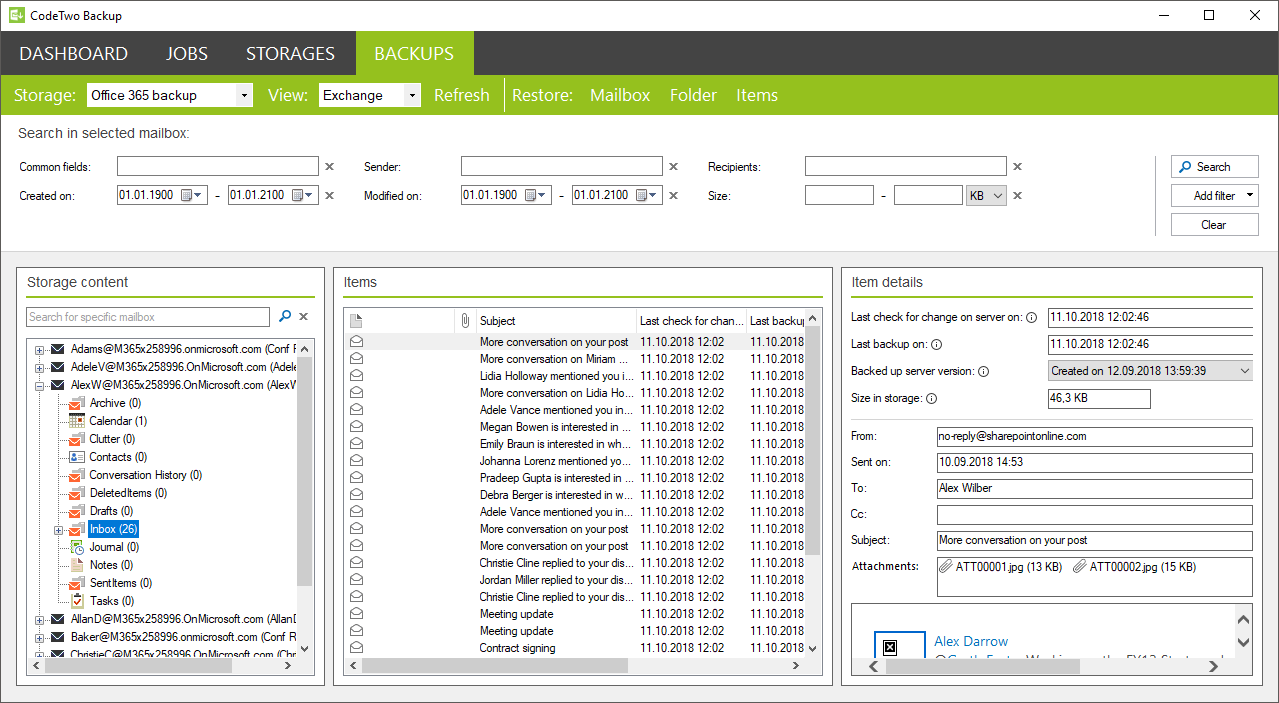This screenshot has height=703, width=1279.
Task: Click info icon next to Size in storage
Action: click(x=931, y=399)
